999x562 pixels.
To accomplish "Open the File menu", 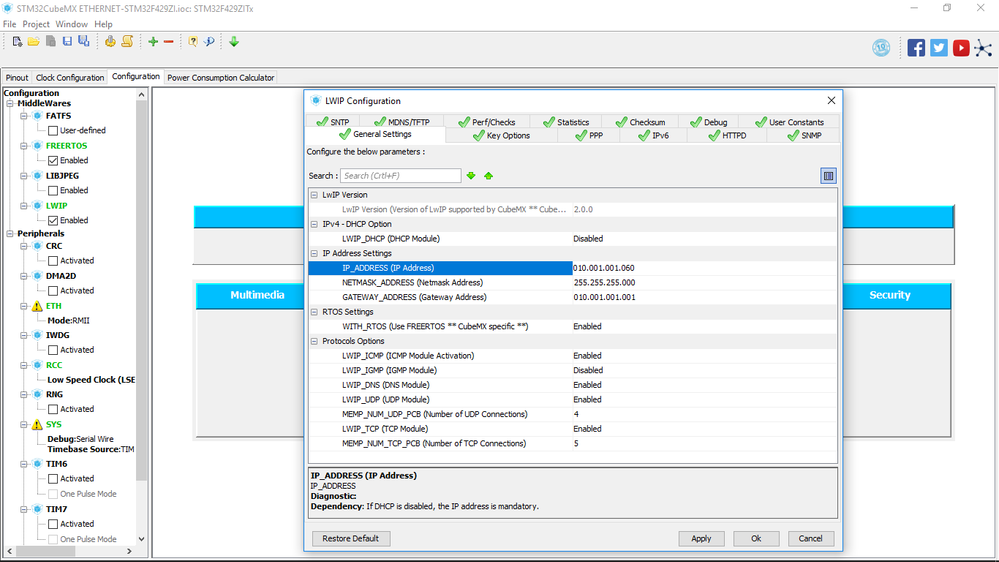I will pyautogui.click(x=10, y=24).
